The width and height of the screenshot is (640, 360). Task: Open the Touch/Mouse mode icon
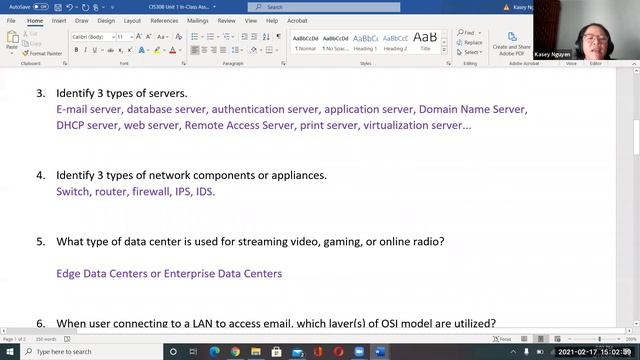96,7
